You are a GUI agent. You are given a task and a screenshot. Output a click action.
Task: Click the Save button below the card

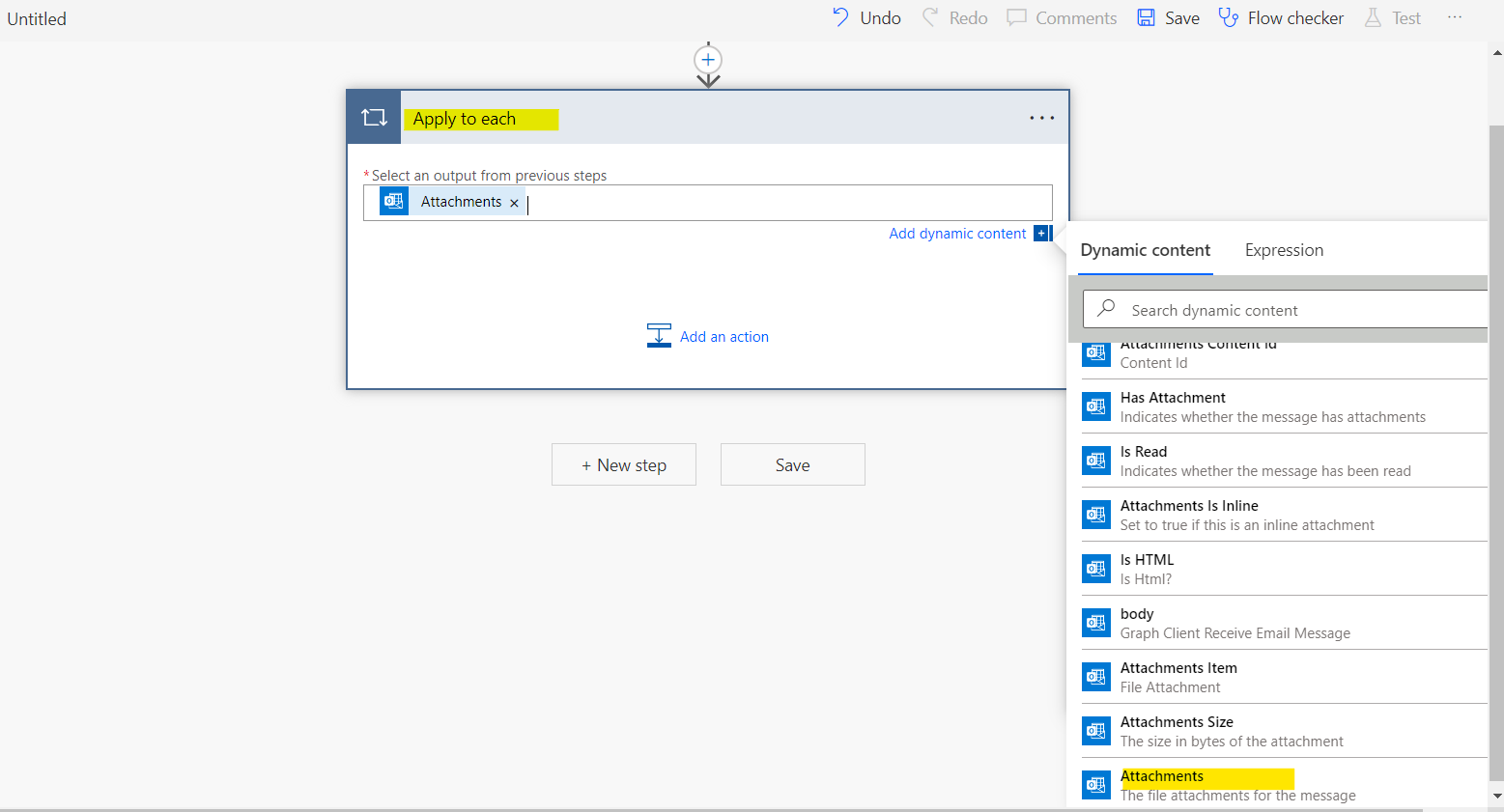tap(793, 464)
